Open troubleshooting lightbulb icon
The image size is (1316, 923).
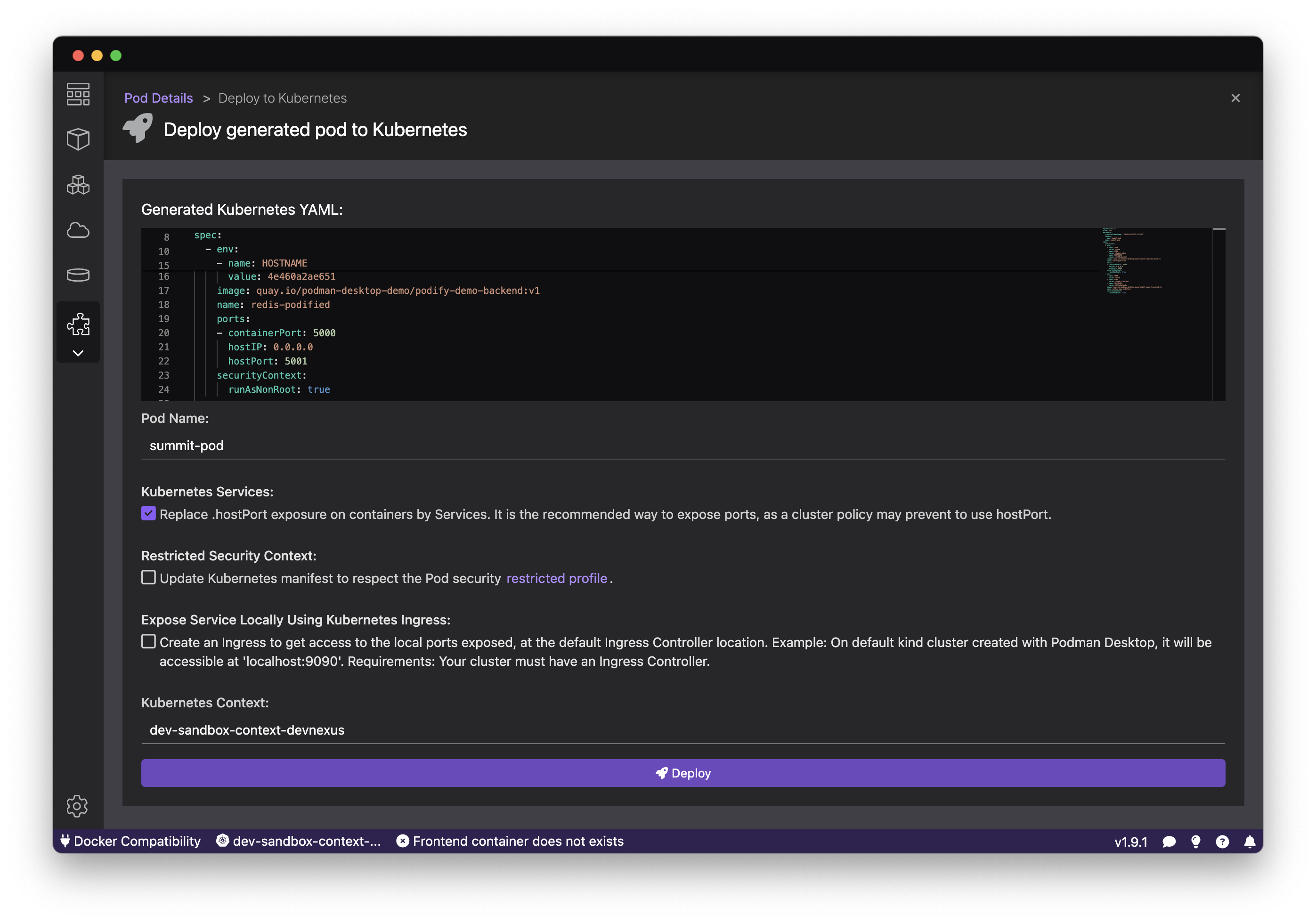click(x=1195, y=841)
